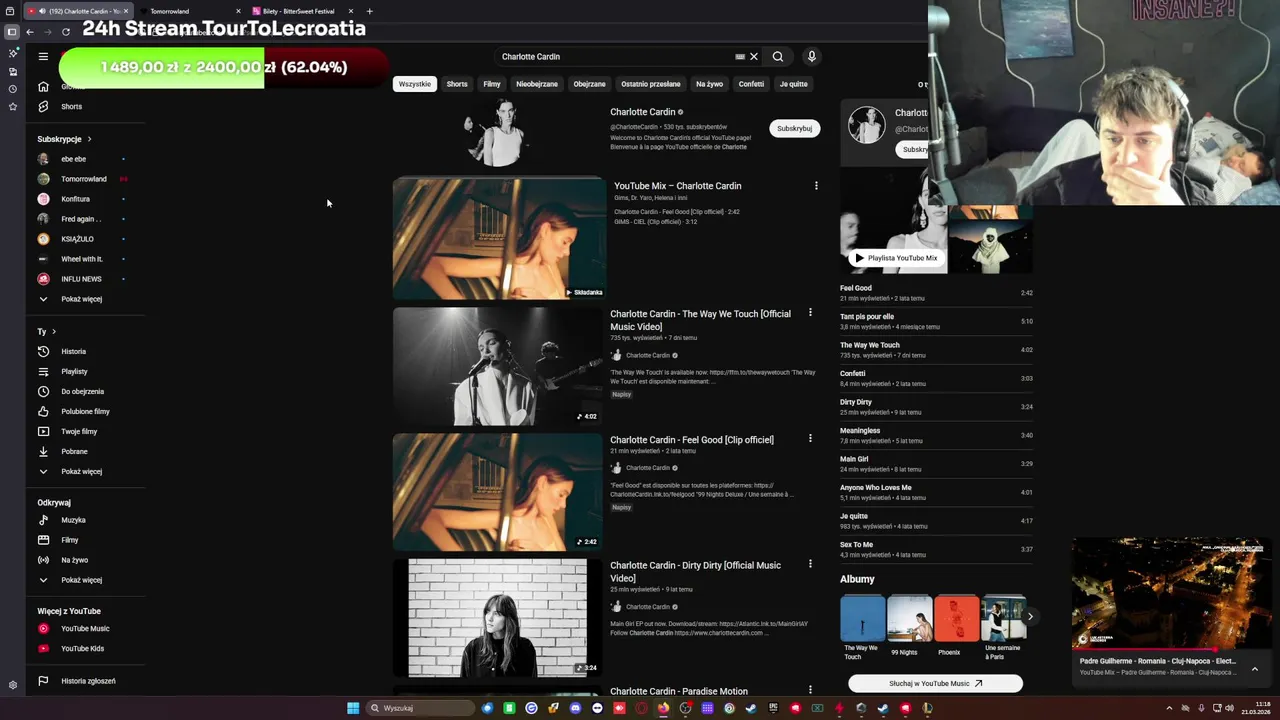Open Historia zgłoszeń flag item
Viewport: 1280px width, 720px height.
click(x=88, y=681)
